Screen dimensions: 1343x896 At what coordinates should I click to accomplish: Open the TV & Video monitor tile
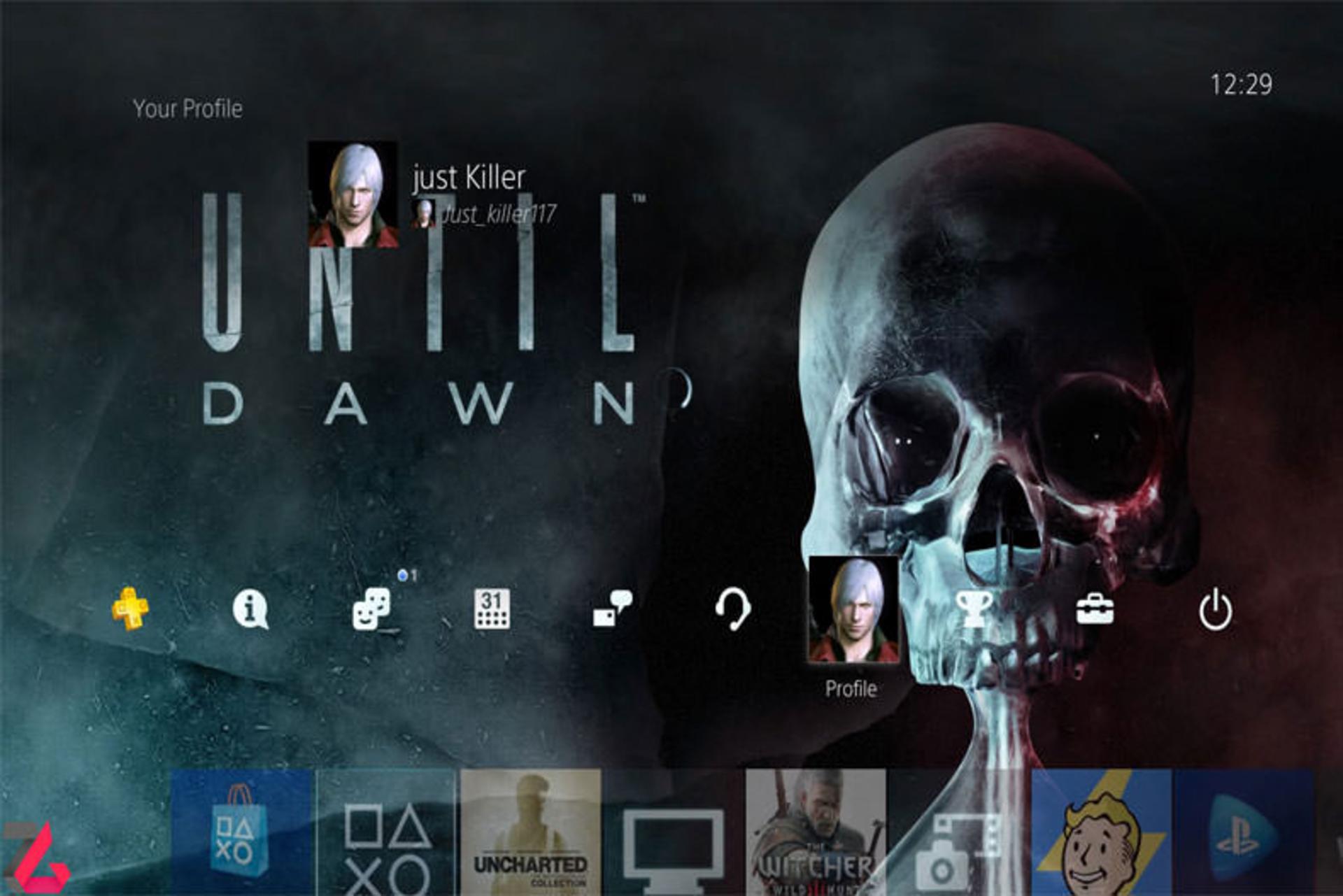point(673,832)
